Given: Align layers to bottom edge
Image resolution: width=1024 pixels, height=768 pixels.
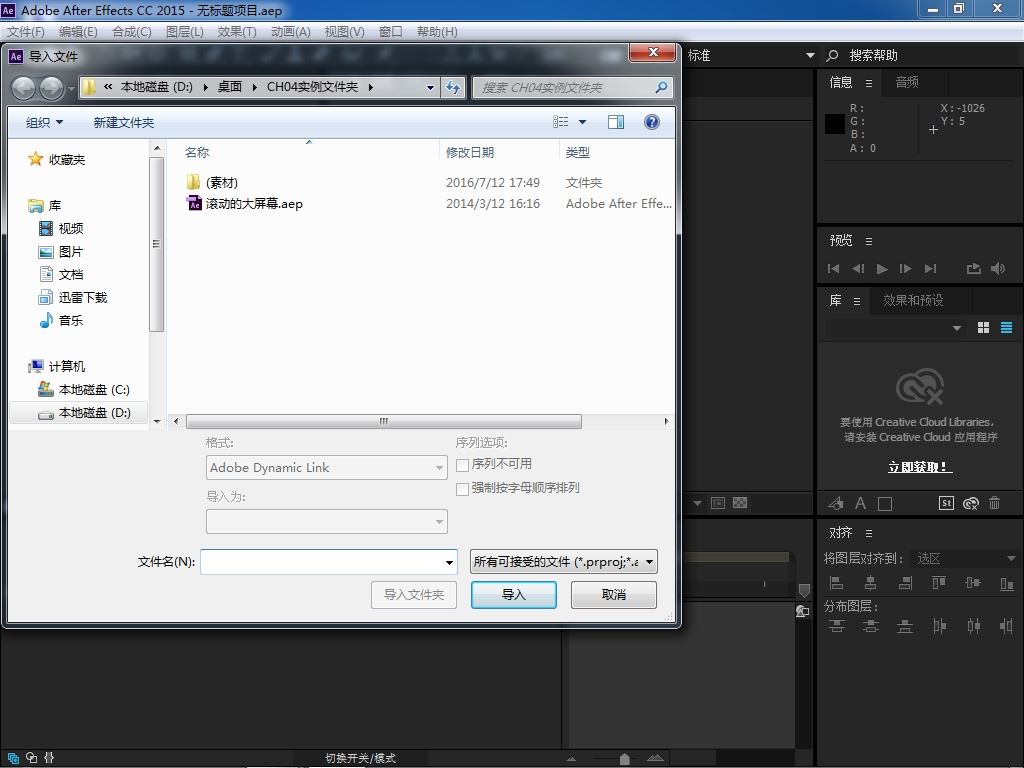Looking at the screenshot, I should 1007,583.
